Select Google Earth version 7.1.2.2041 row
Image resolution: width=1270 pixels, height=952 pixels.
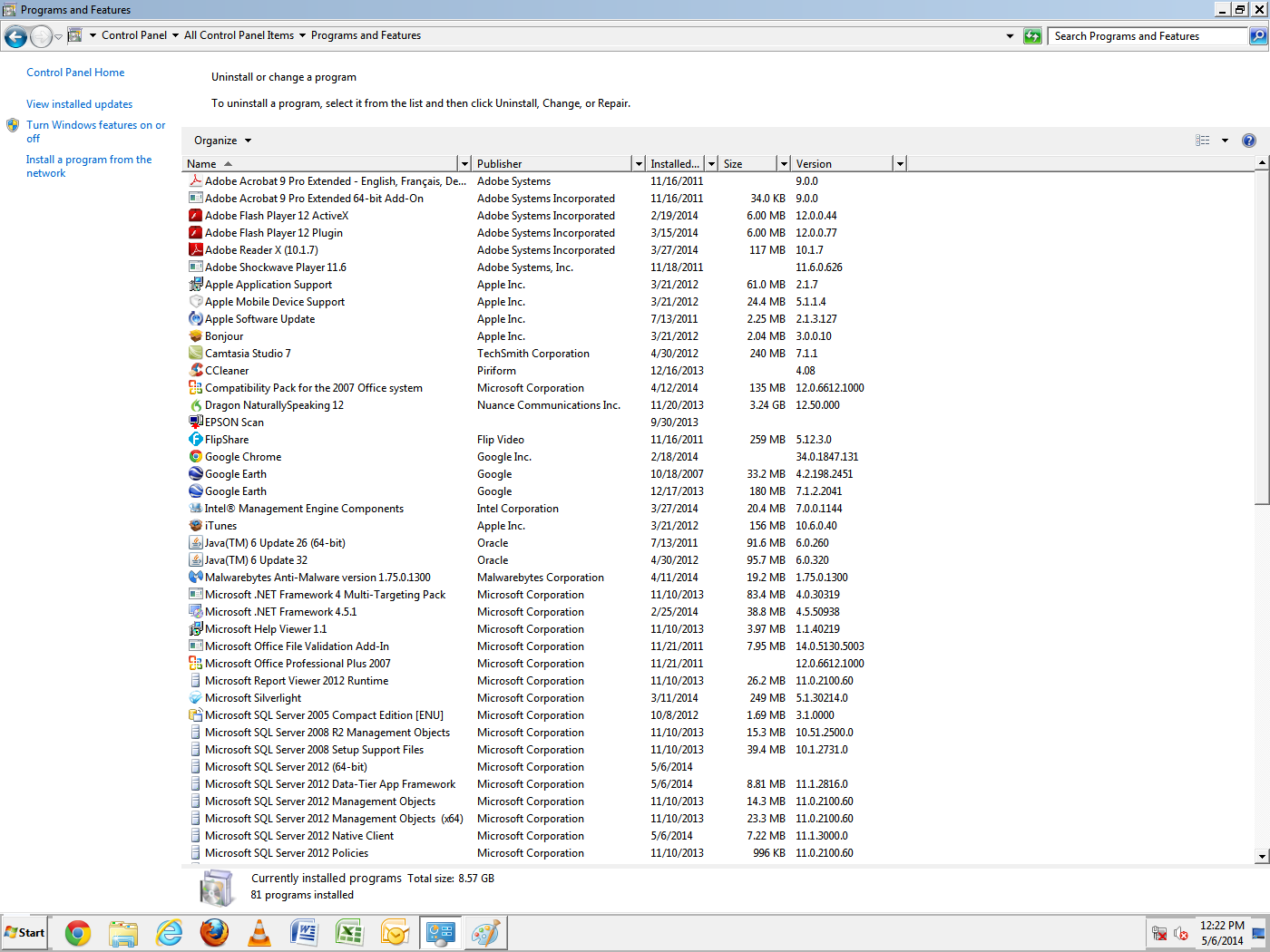544,491
